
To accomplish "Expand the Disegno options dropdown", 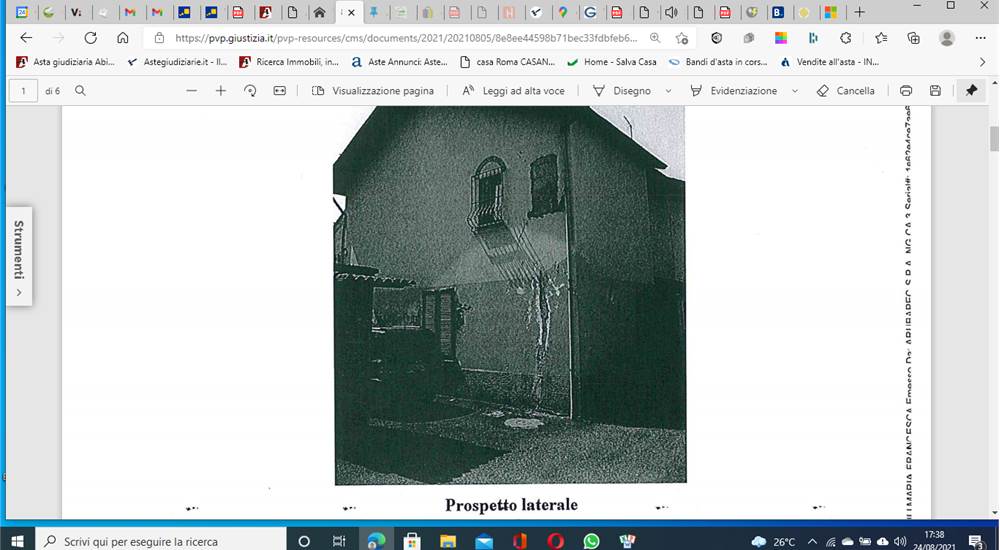I will tap(668, 91).
